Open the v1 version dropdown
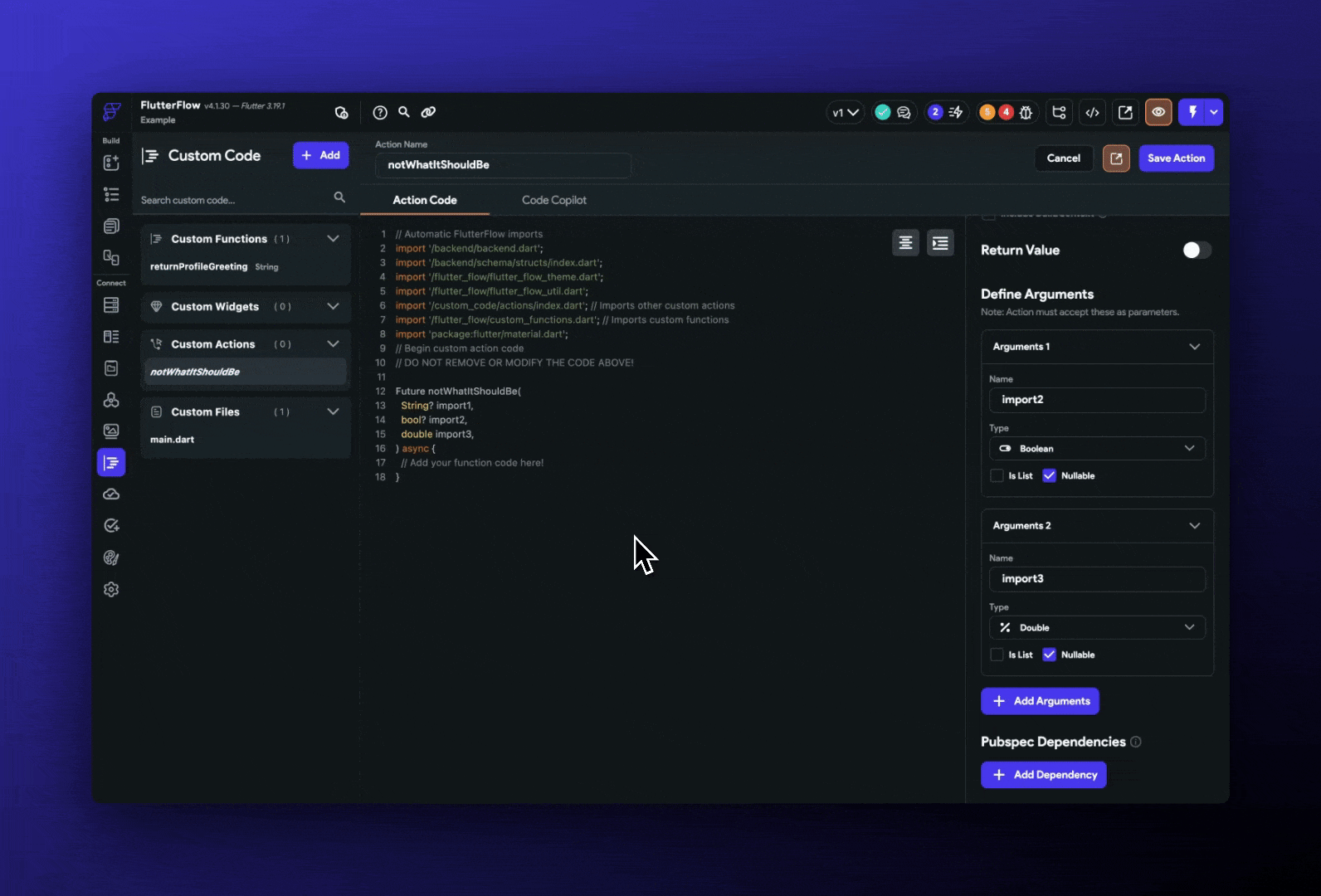This screenshot has height=896, width=1321. click(846, 112)
